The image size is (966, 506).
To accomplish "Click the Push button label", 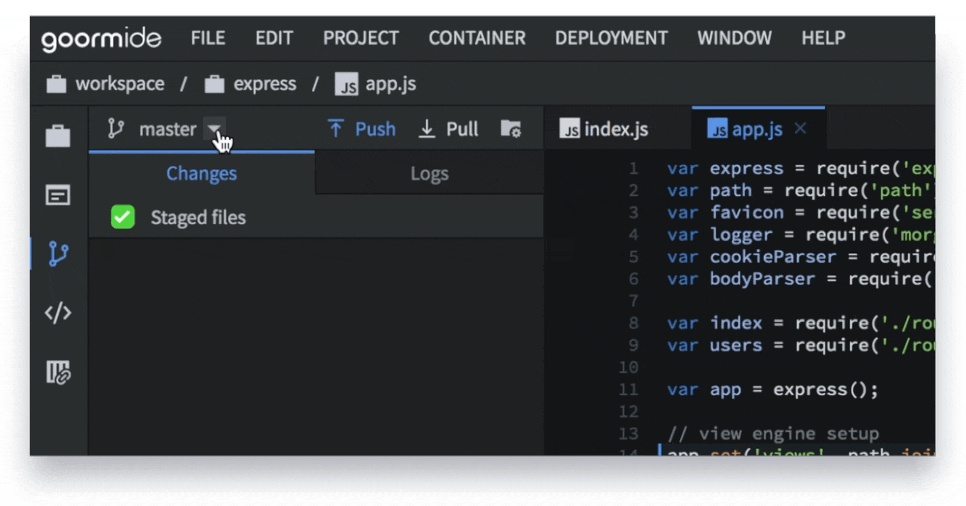I will click(x=375, y=129).
